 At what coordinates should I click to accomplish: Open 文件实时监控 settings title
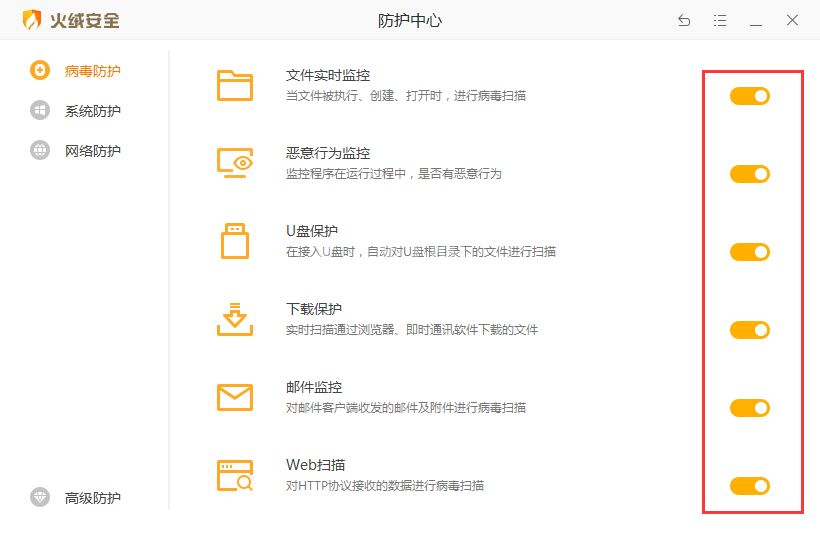pyautogui.click(x=328, y=75)
